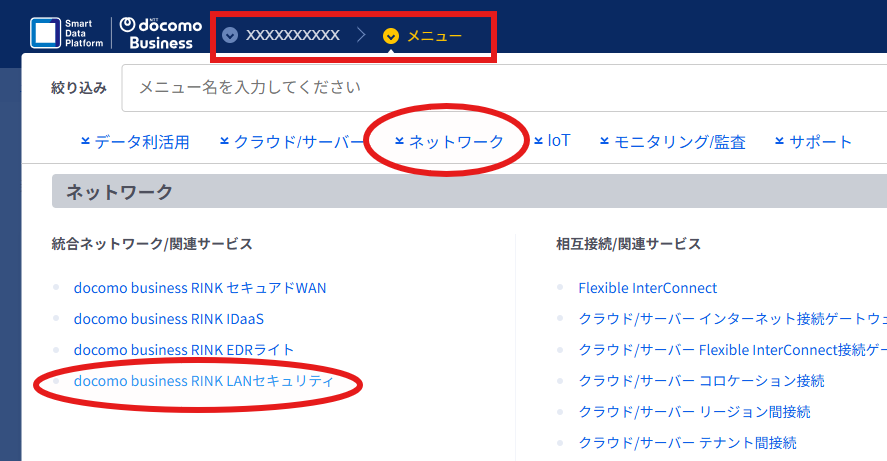887x461 pixels.
Task: Open docomo business RINK セキュアドWAN
Action: point(200,288)
